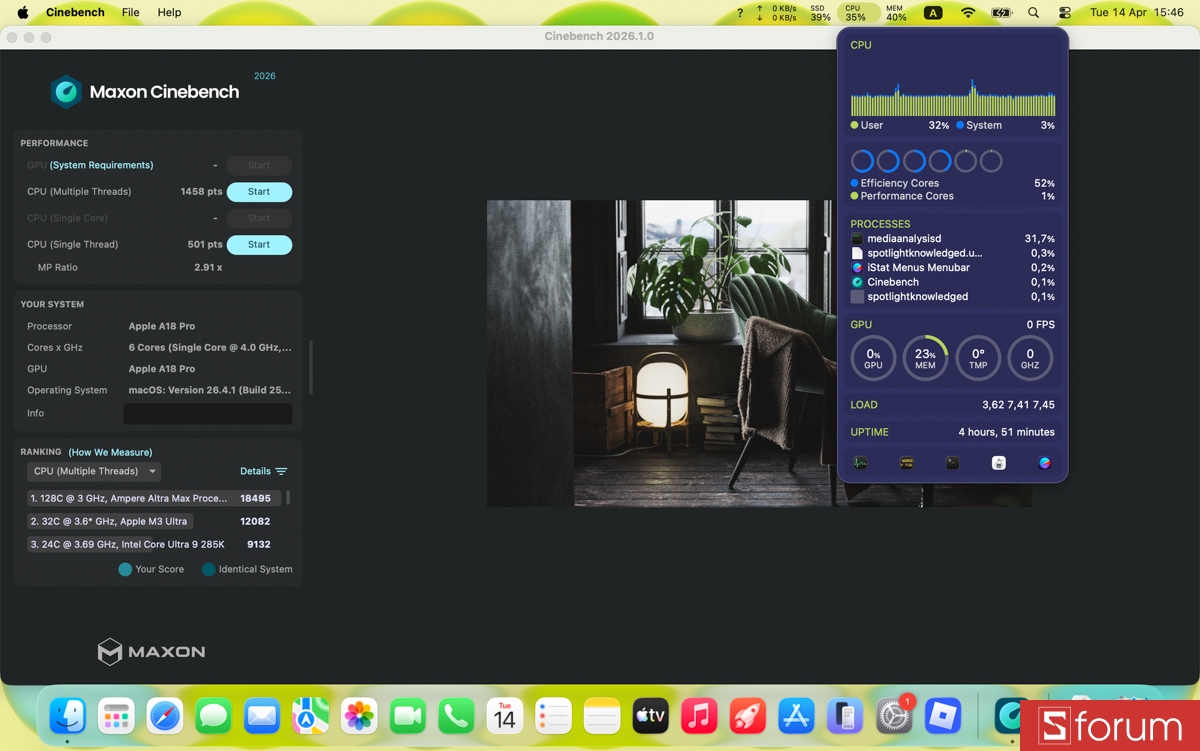This screenshot has height=751, width=1200.
Task: Launch Terminal from iStat panel shortcuts
Action: [952, 463]
